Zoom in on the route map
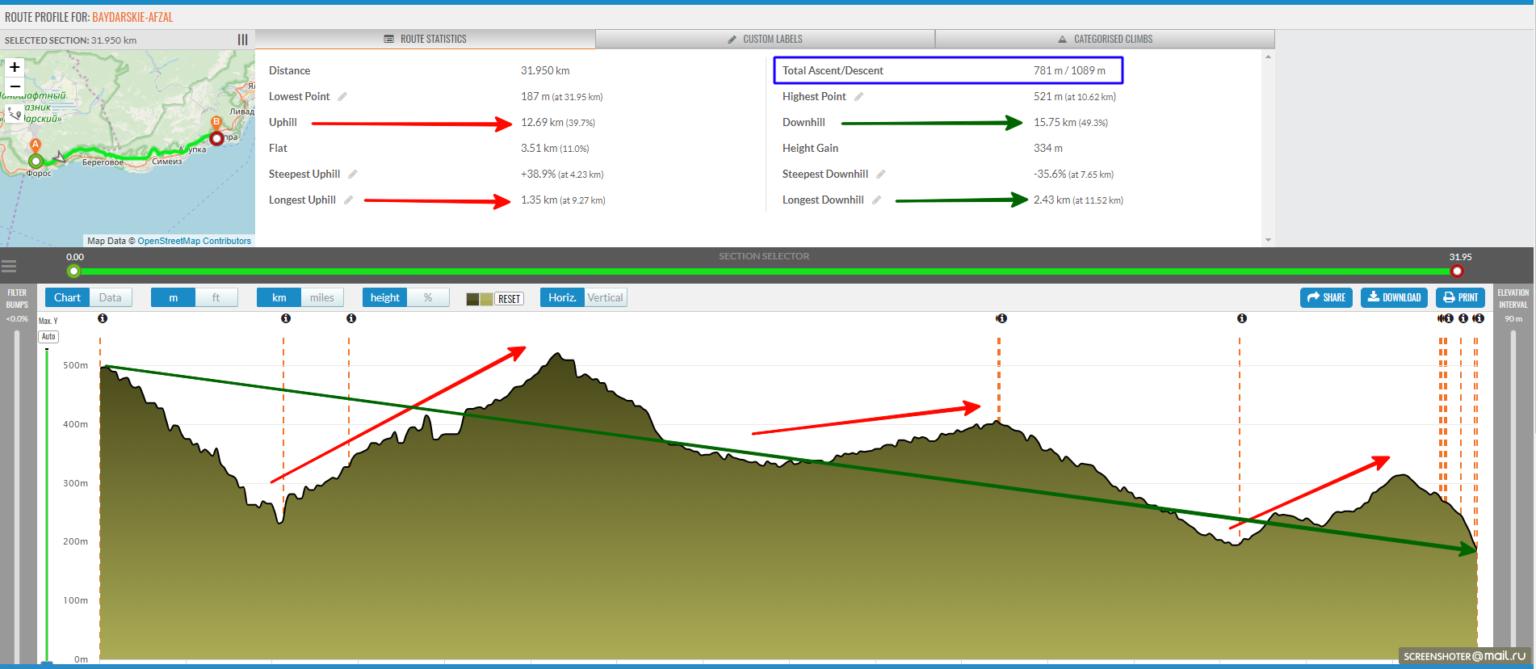 pyautogui.click(x=14, y=68)
